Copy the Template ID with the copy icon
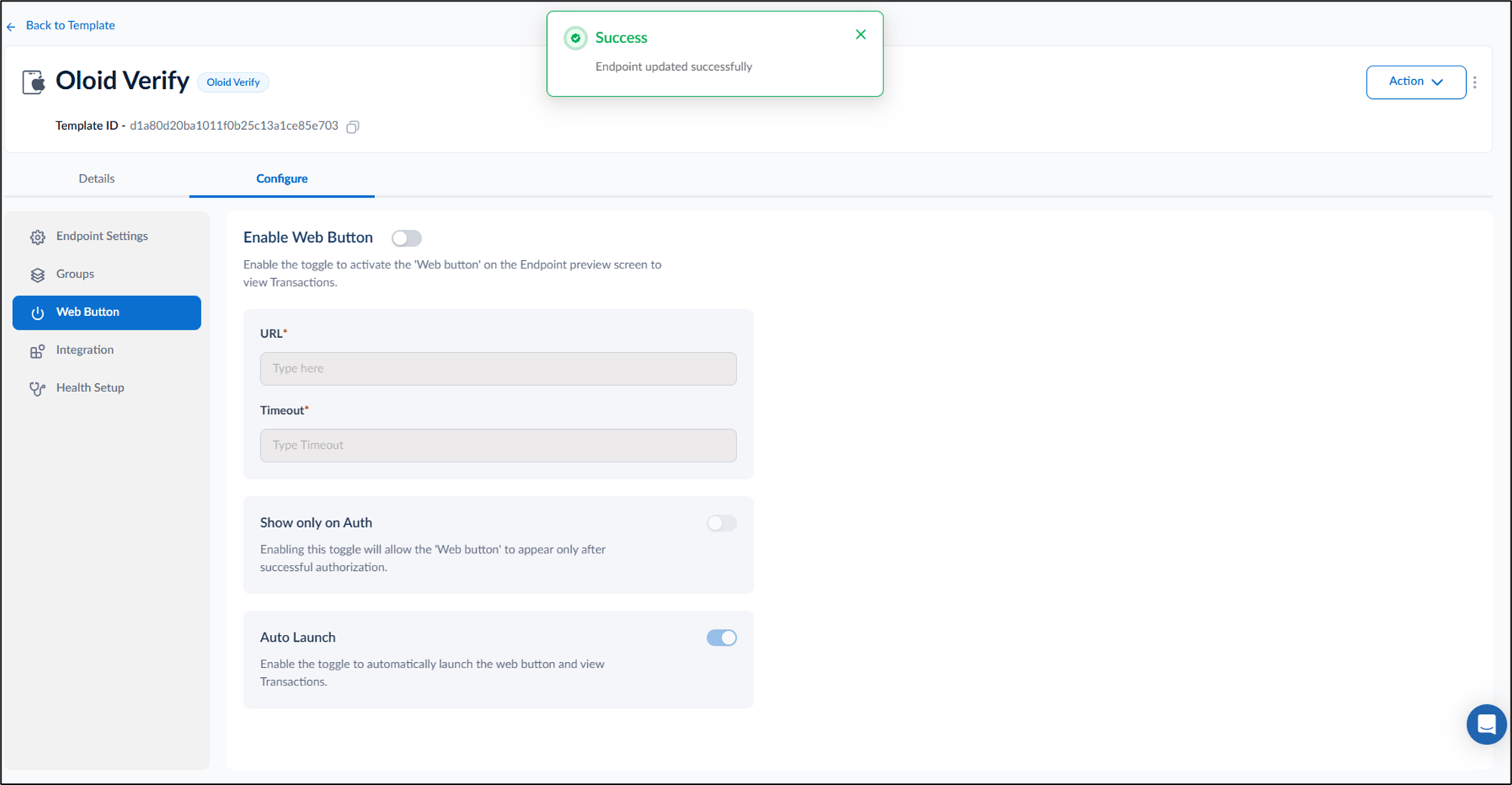The height and width of the screenshot is (785, 1512). [x=352, y=127]
